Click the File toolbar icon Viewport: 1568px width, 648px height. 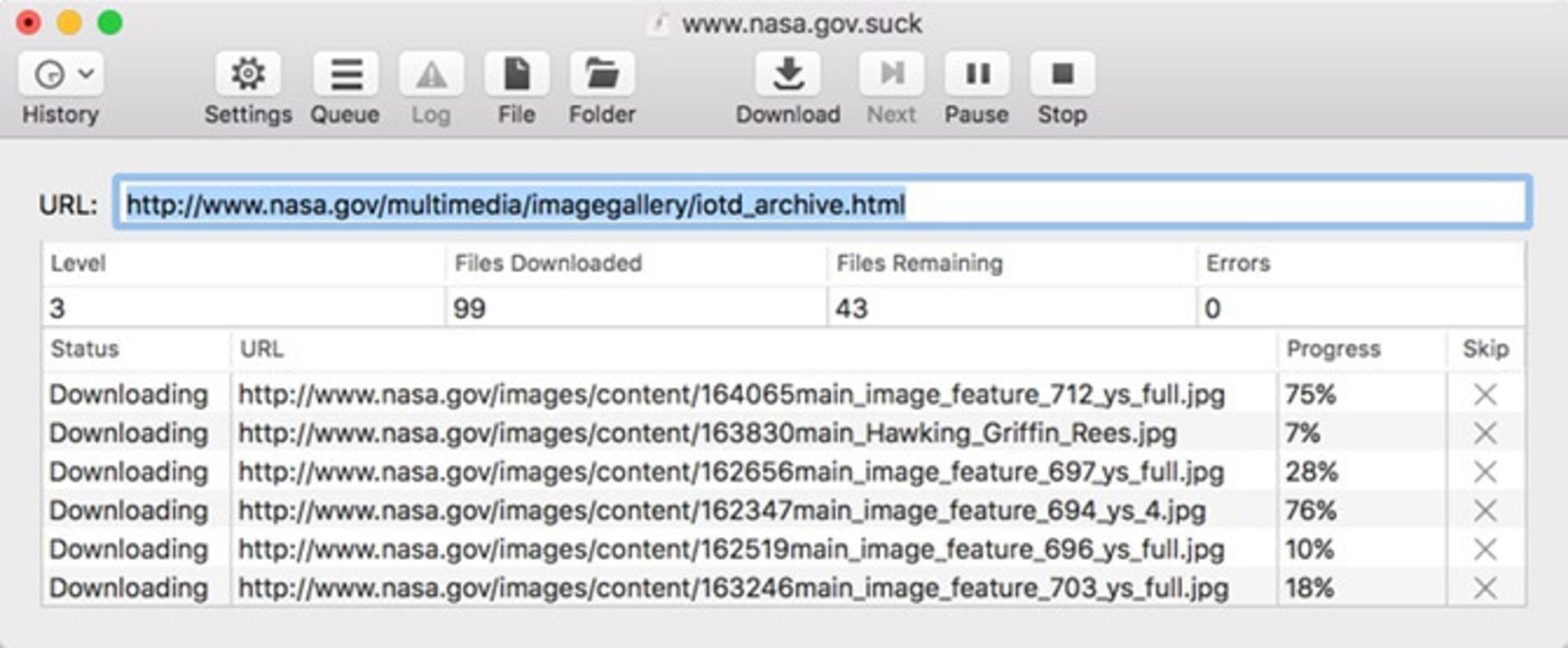click(x=516, y=75)
